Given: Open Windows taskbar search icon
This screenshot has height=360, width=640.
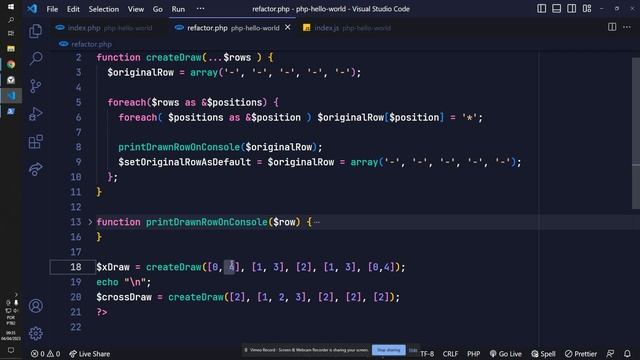Looking at the screenshot, I should 11,20.
